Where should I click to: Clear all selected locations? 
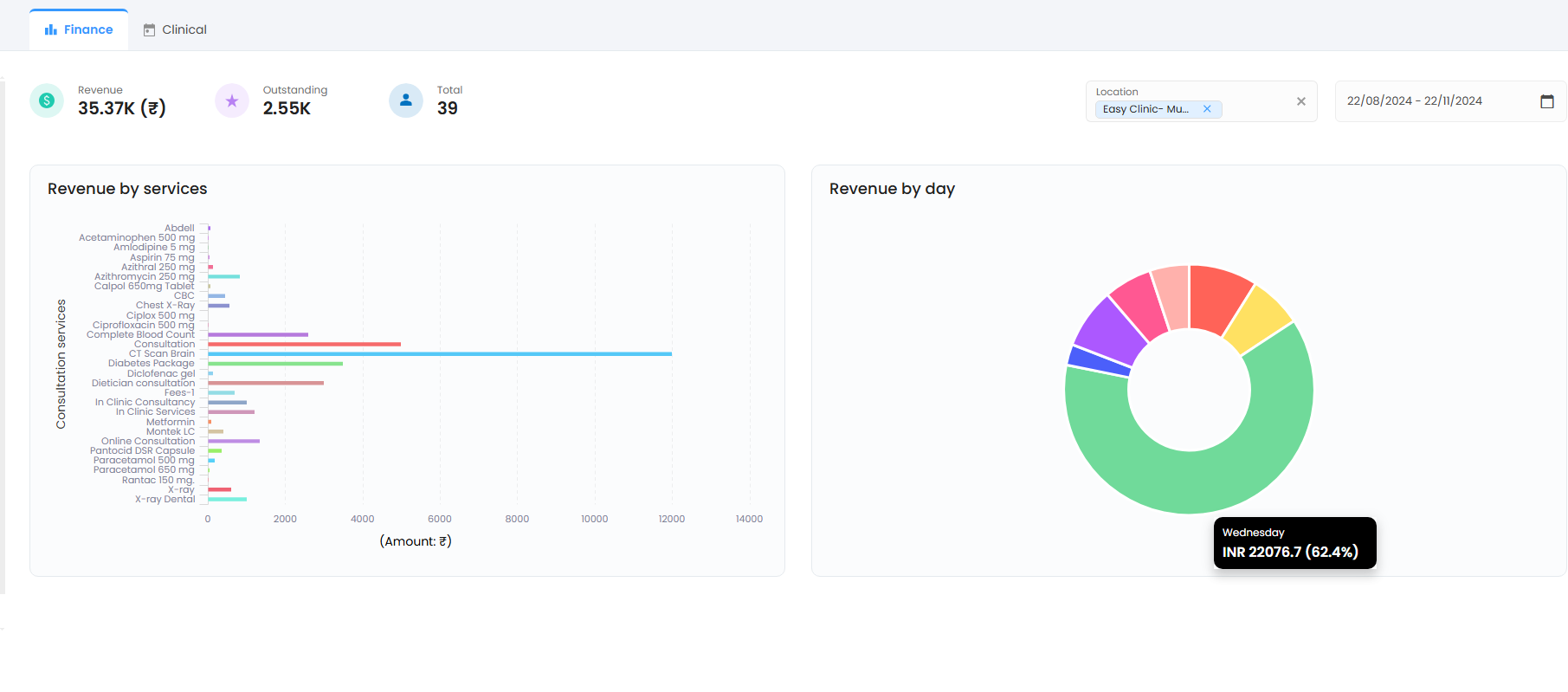coord(1300,101)
